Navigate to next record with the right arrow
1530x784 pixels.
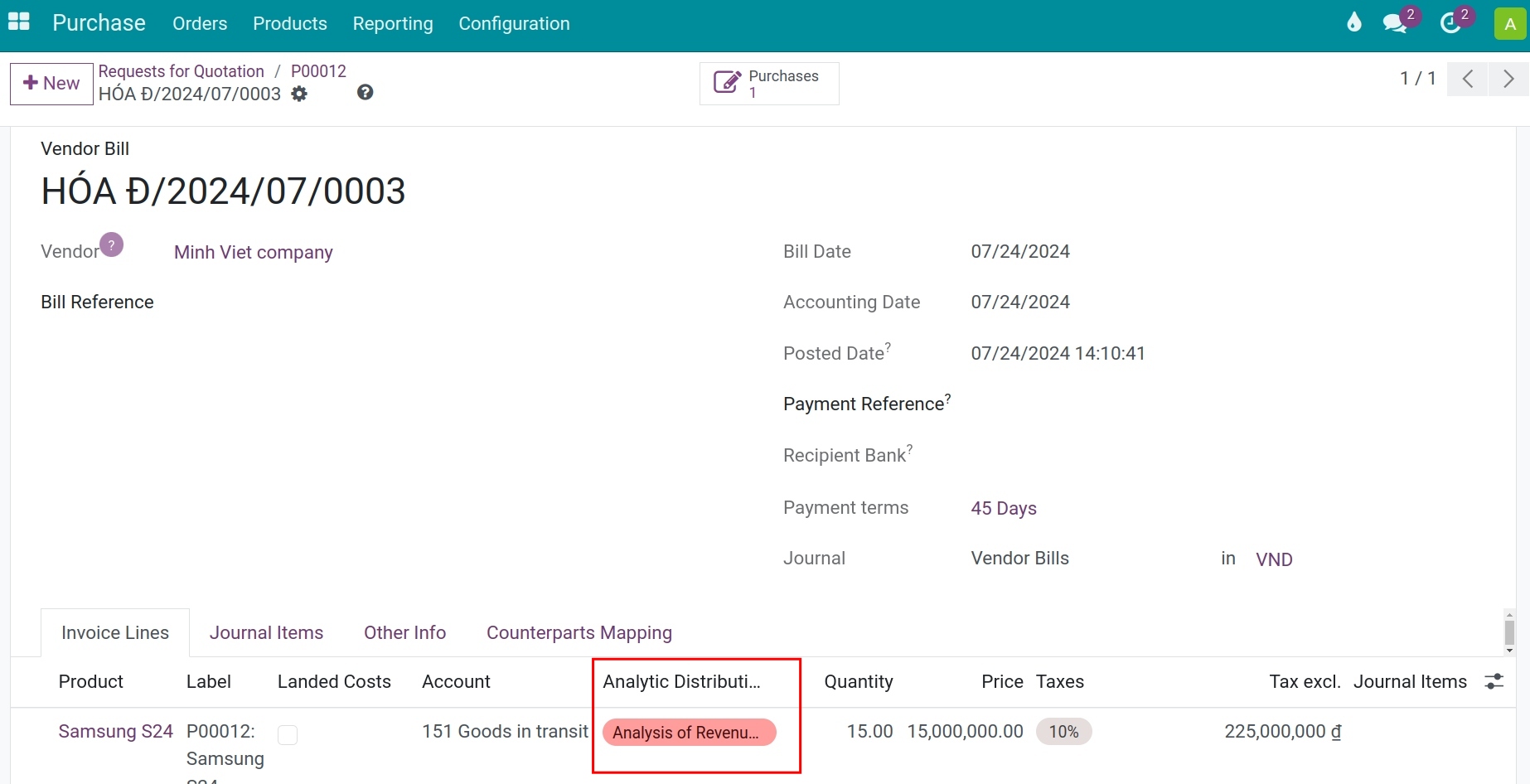[x=1508, y=79]
